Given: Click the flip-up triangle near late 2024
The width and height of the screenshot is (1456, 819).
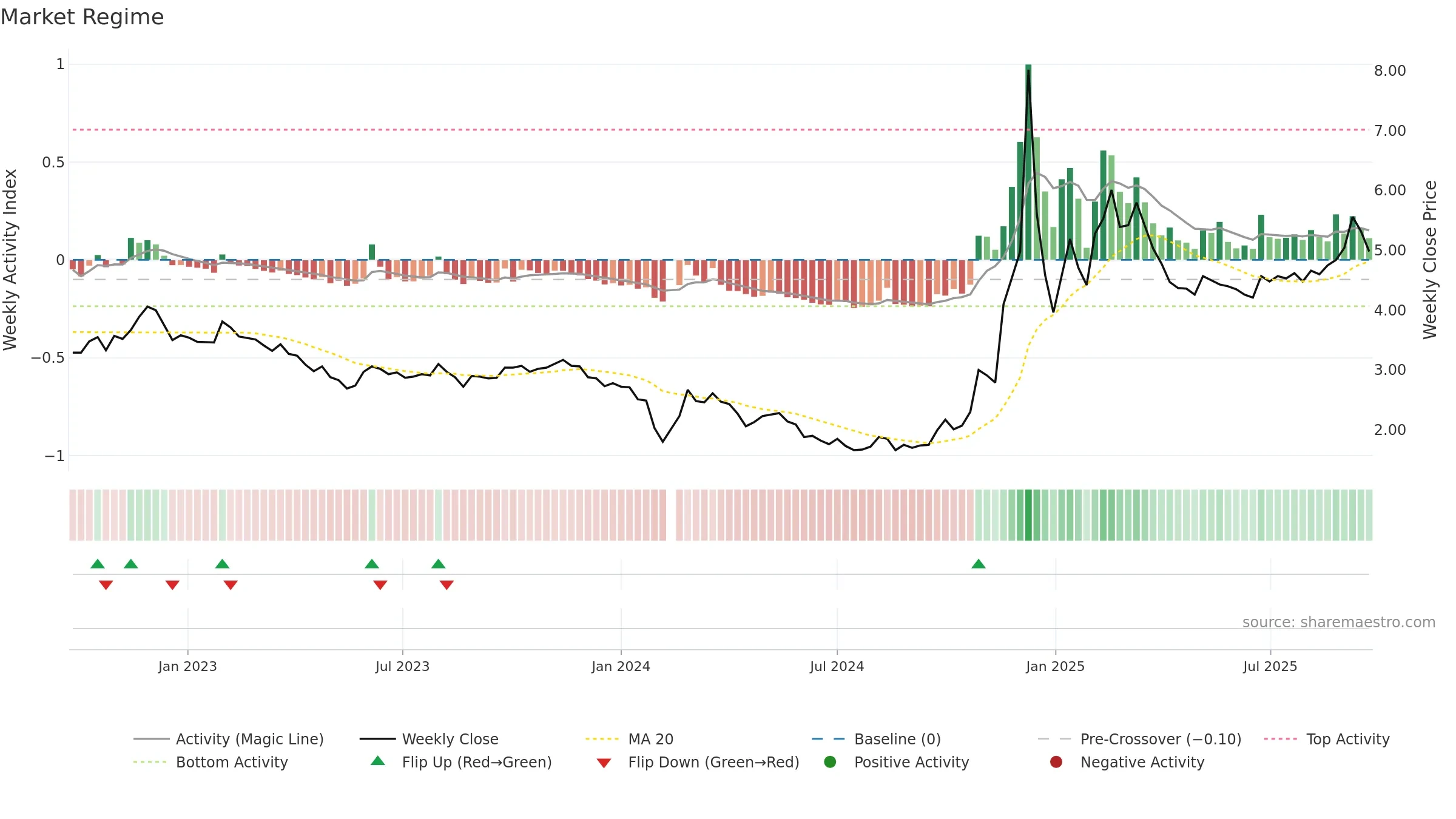Looking at the screenshot, I should click(979, 564).
